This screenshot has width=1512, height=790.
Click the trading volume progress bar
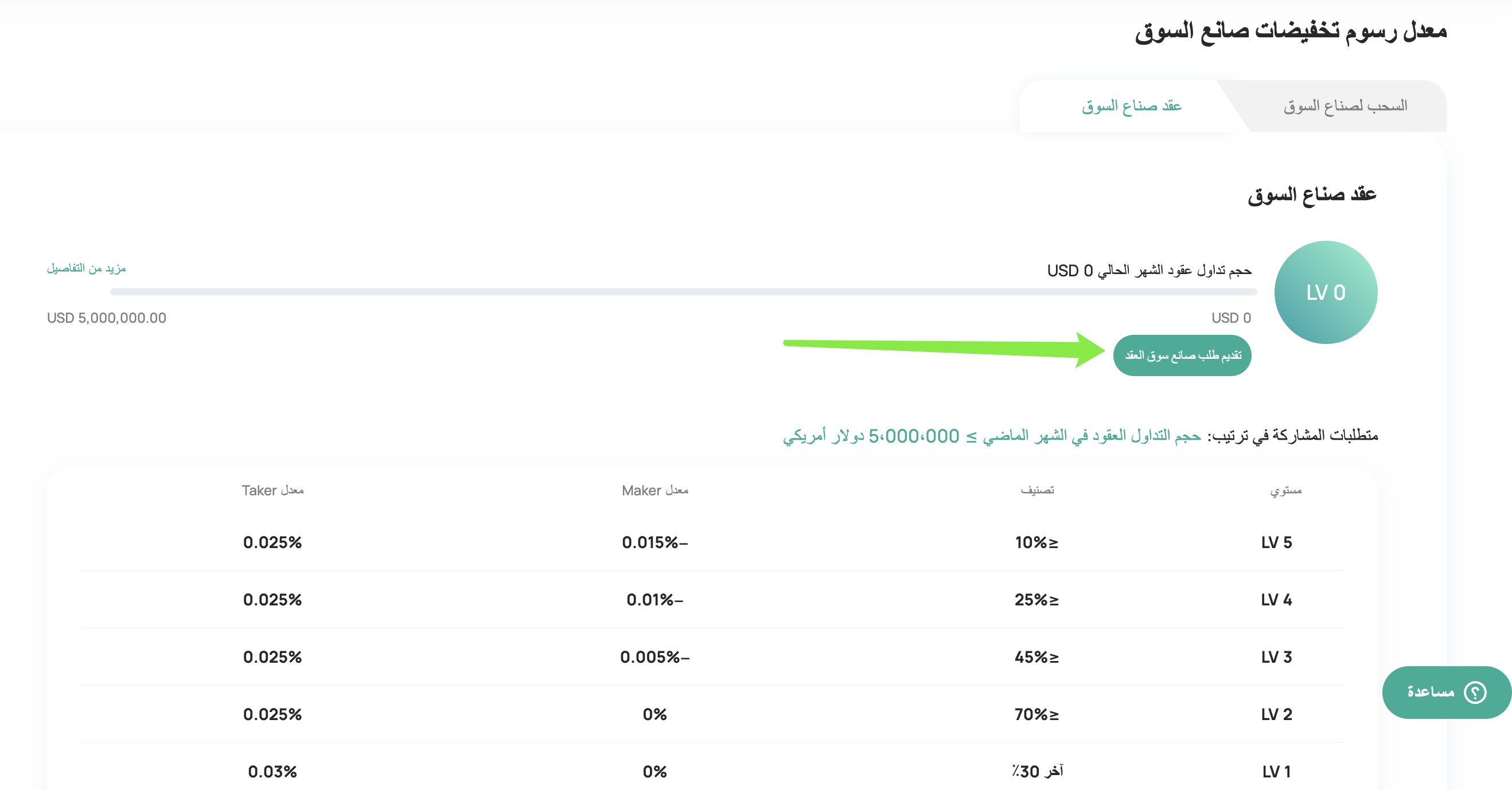click(683, 292)
